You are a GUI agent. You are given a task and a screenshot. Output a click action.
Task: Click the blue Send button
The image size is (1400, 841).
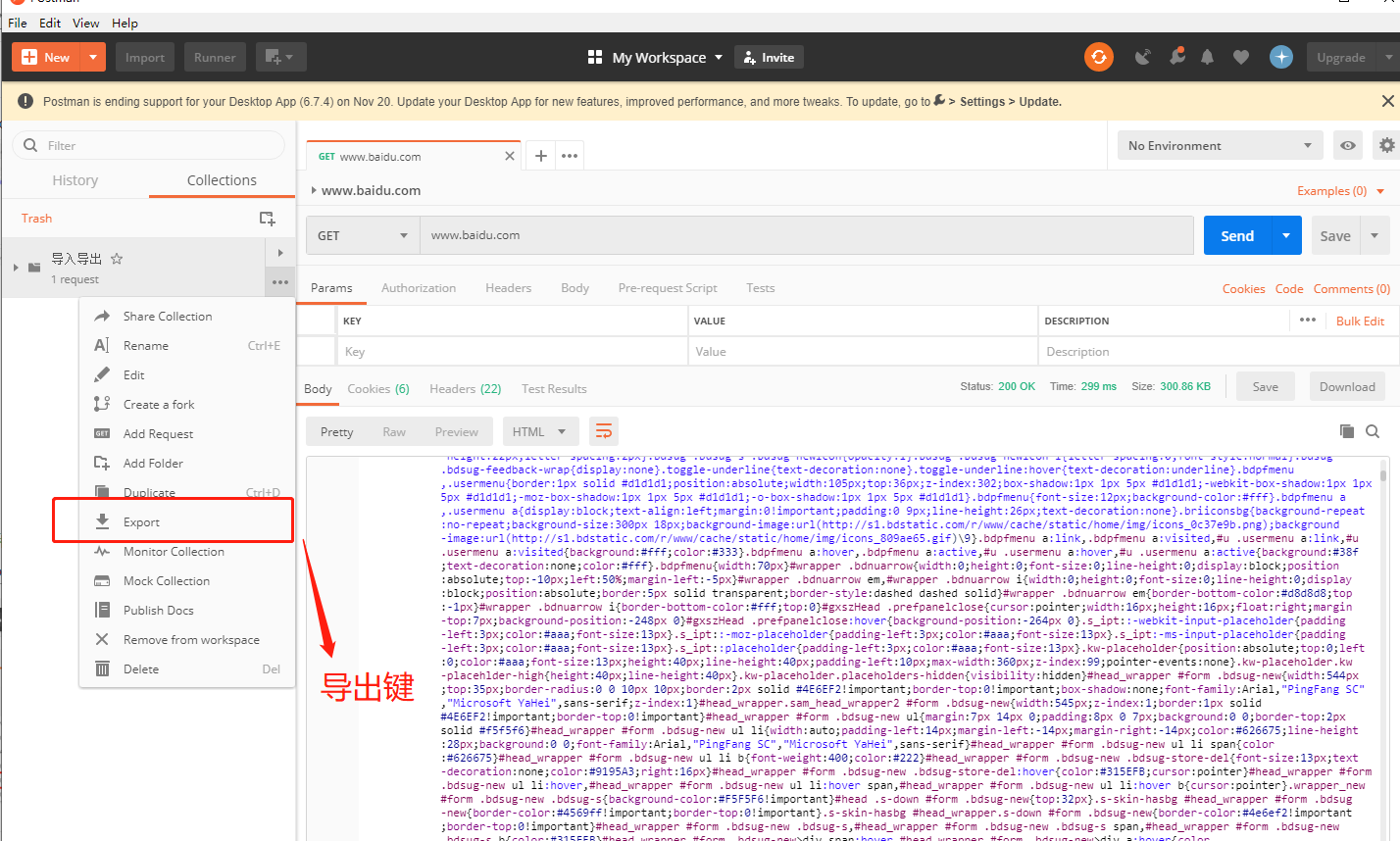(x=1237, y=235)
